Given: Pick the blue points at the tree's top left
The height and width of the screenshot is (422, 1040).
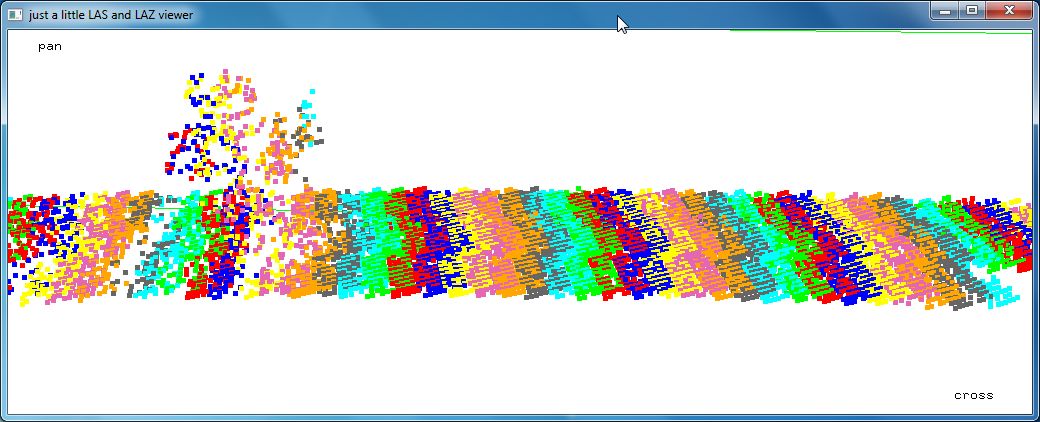Looking at the screenshot, I should [199, 78].
